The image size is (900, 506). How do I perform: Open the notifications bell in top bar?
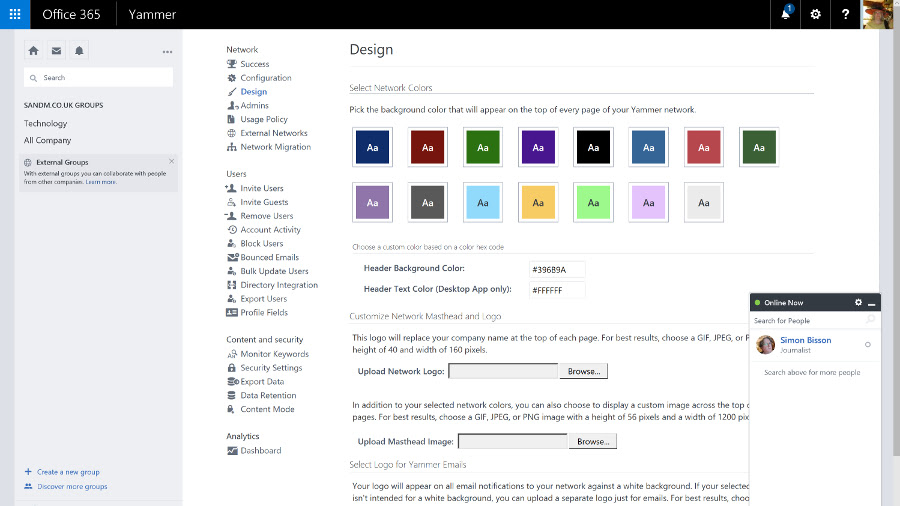(785, 14)
